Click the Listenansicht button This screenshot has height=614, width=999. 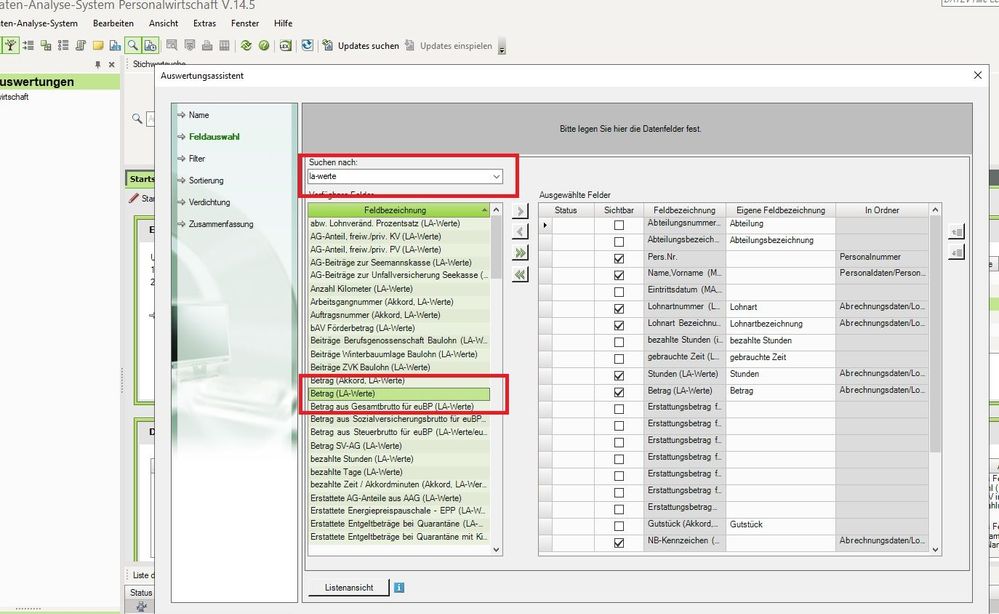pos(348,587)
